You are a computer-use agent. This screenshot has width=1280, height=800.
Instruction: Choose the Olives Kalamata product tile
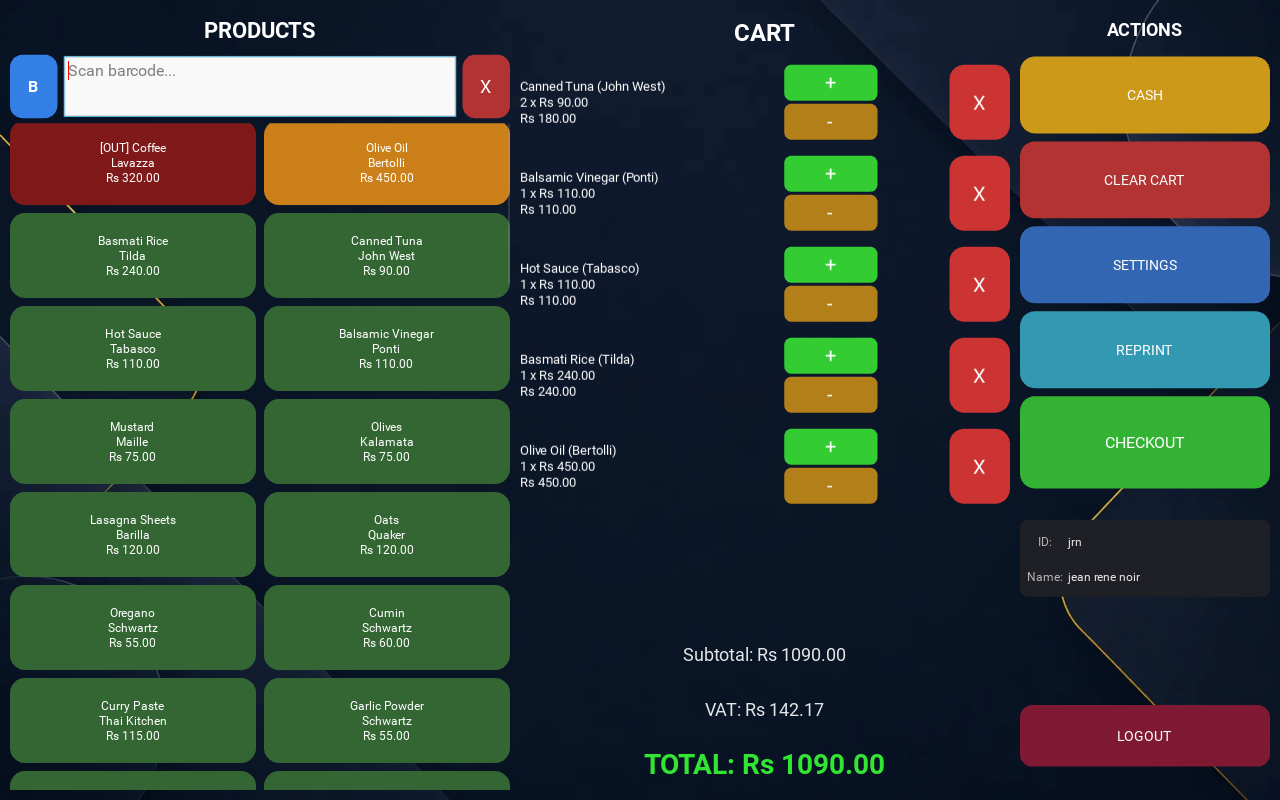[x=387, y=442]
